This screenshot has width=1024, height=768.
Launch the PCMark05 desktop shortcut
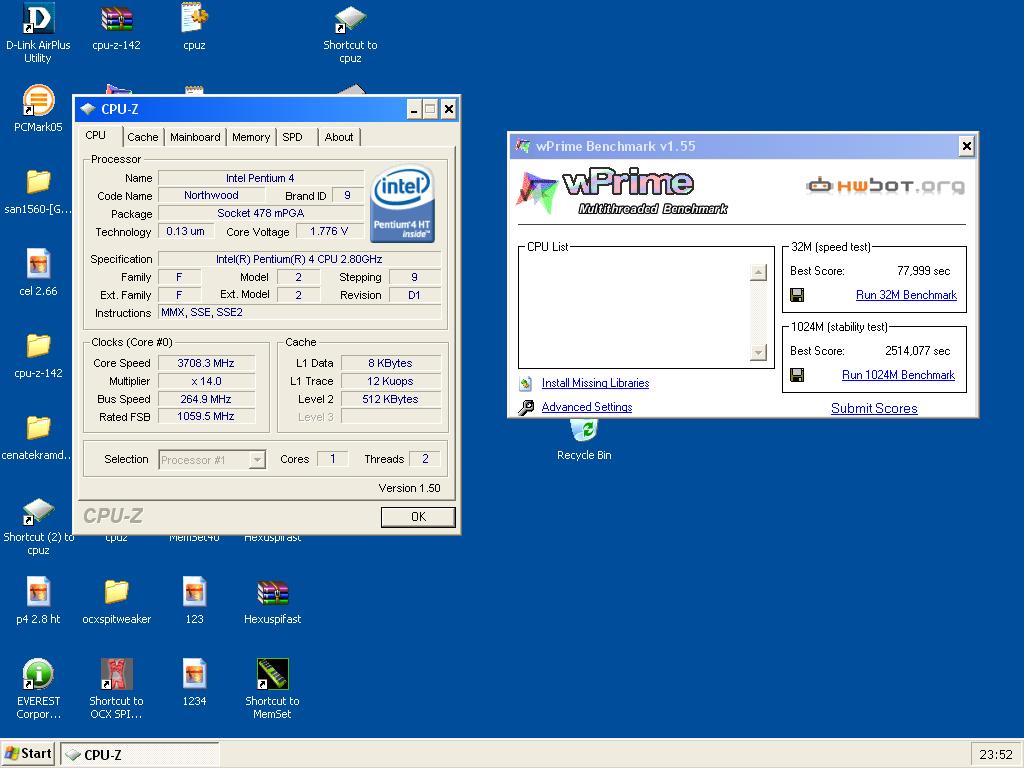(38, 101)
